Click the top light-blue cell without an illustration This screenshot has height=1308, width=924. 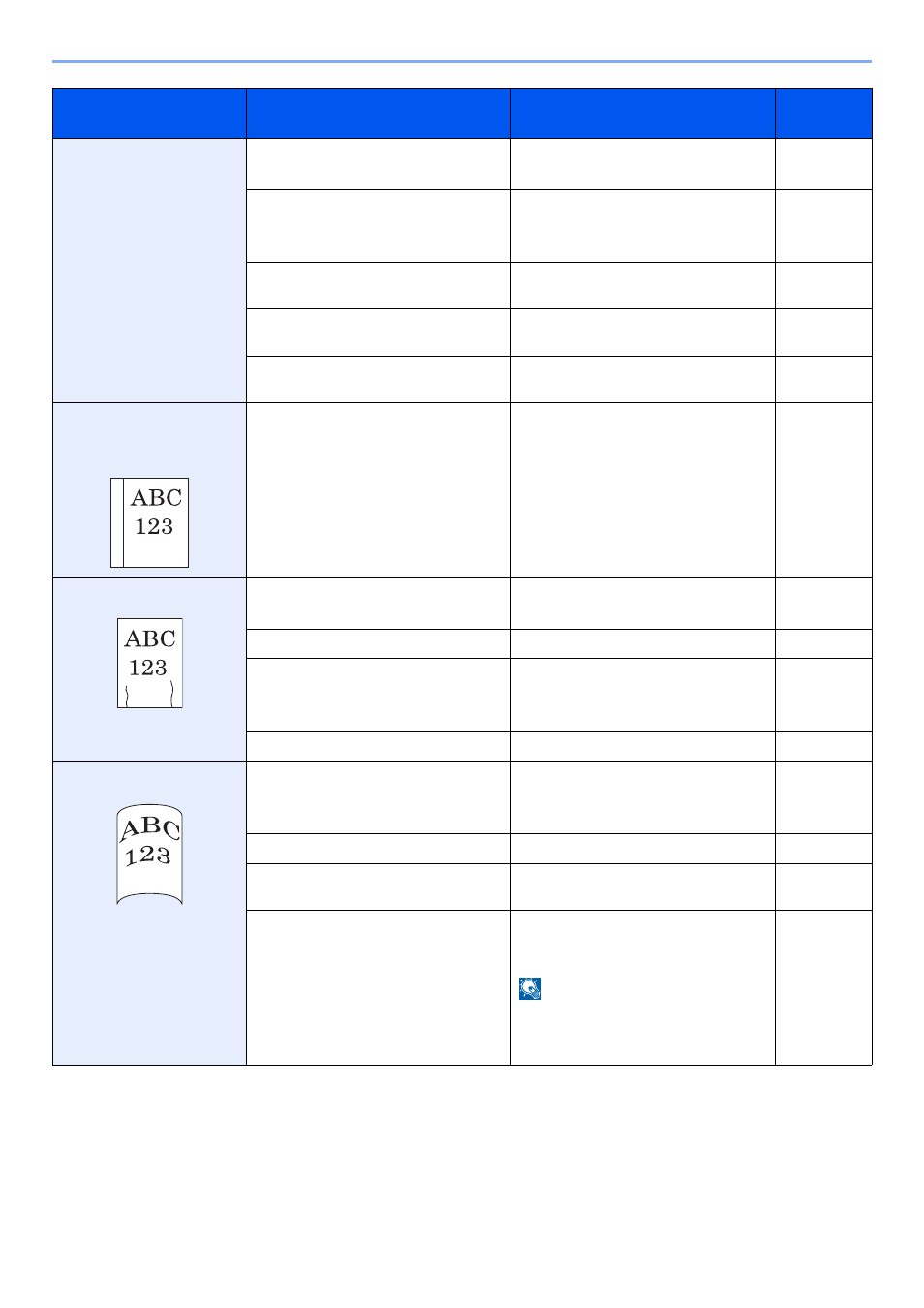[149, 270]
